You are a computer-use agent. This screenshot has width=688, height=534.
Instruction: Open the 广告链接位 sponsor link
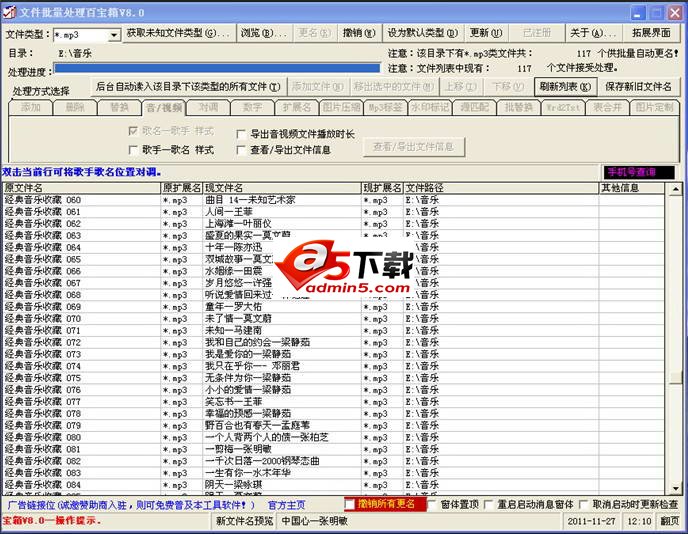[x=131, y=505]
